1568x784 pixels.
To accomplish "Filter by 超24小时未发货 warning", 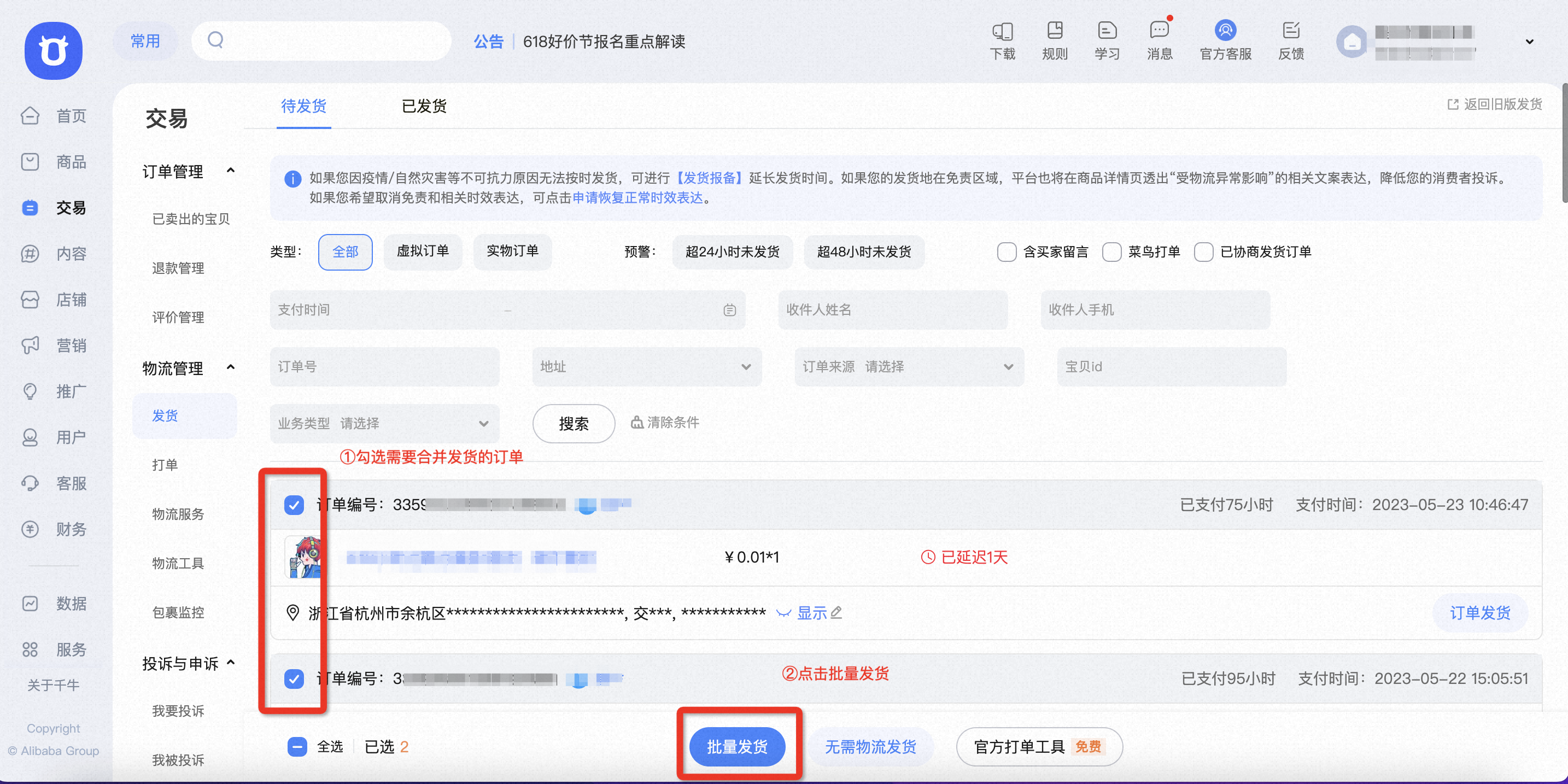I will click(x=732, y=252).
